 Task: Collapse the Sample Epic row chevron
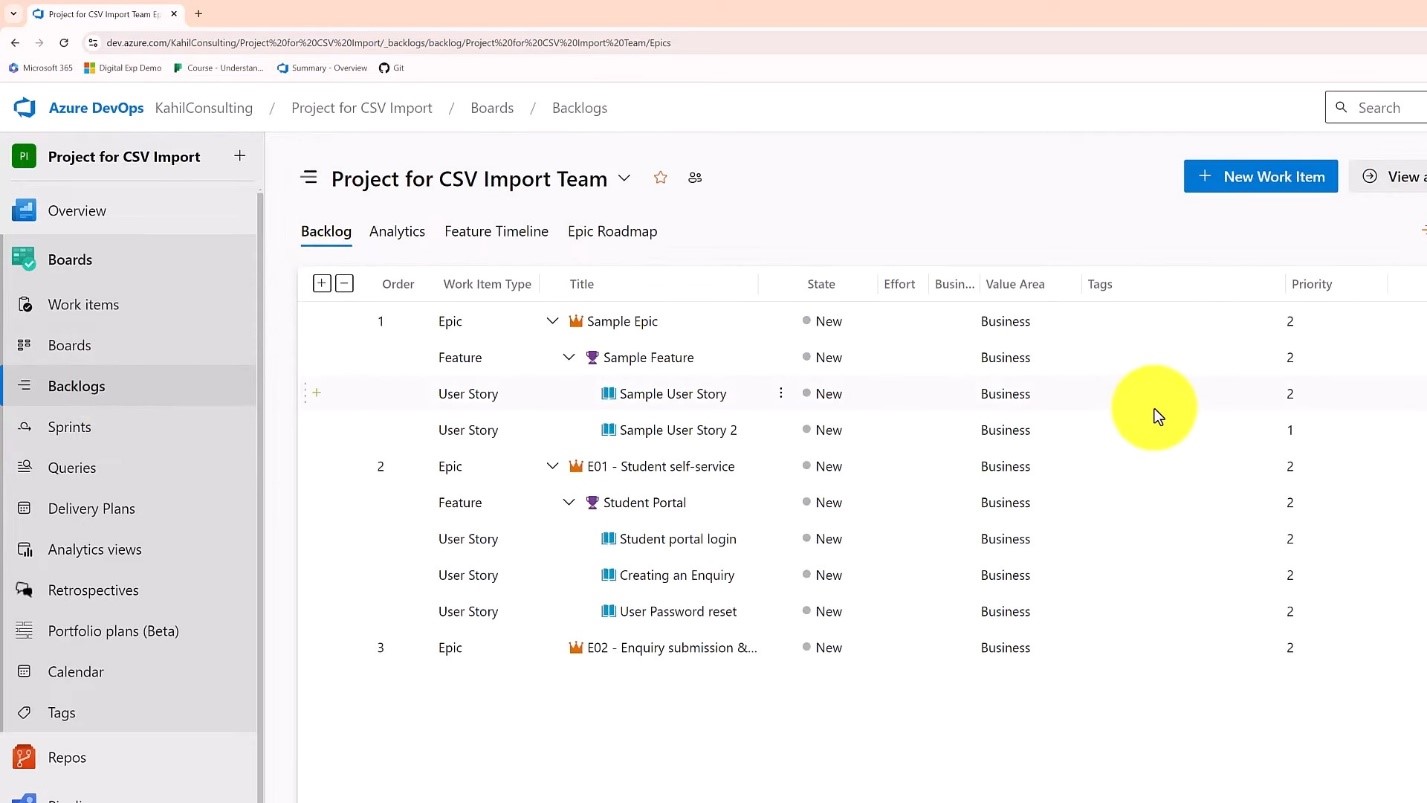pos(553,321)
